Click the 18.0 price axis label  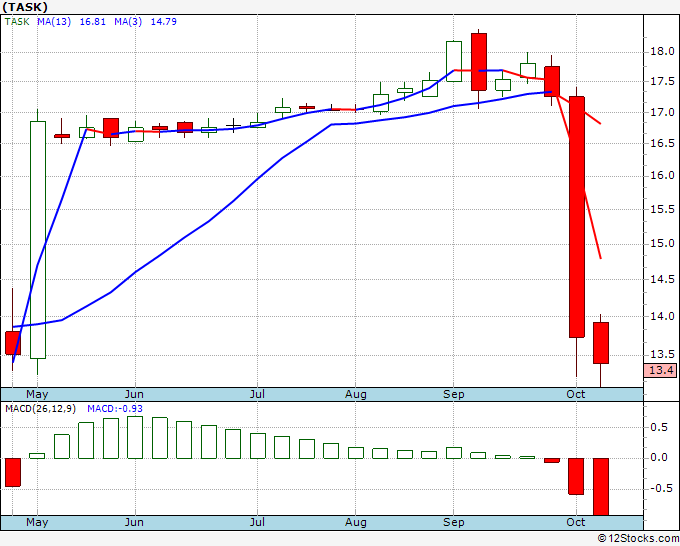pos(662,52)
